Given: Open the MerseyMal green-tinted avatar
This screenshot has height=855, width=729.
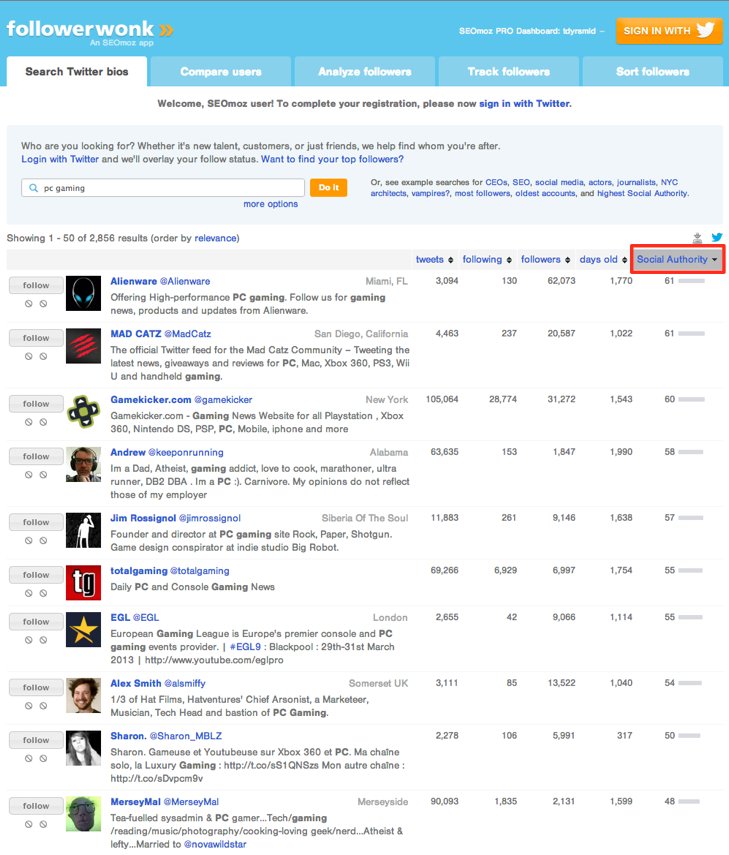Looking at the screenshot, I should tap(83, 814).
